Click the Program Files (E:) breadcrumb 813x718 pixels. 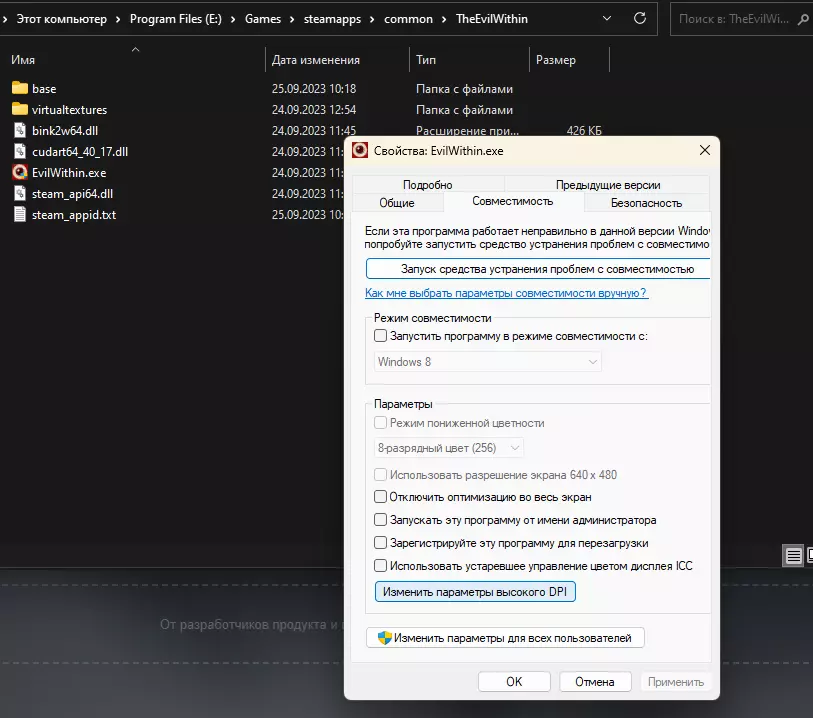(176, 19)
